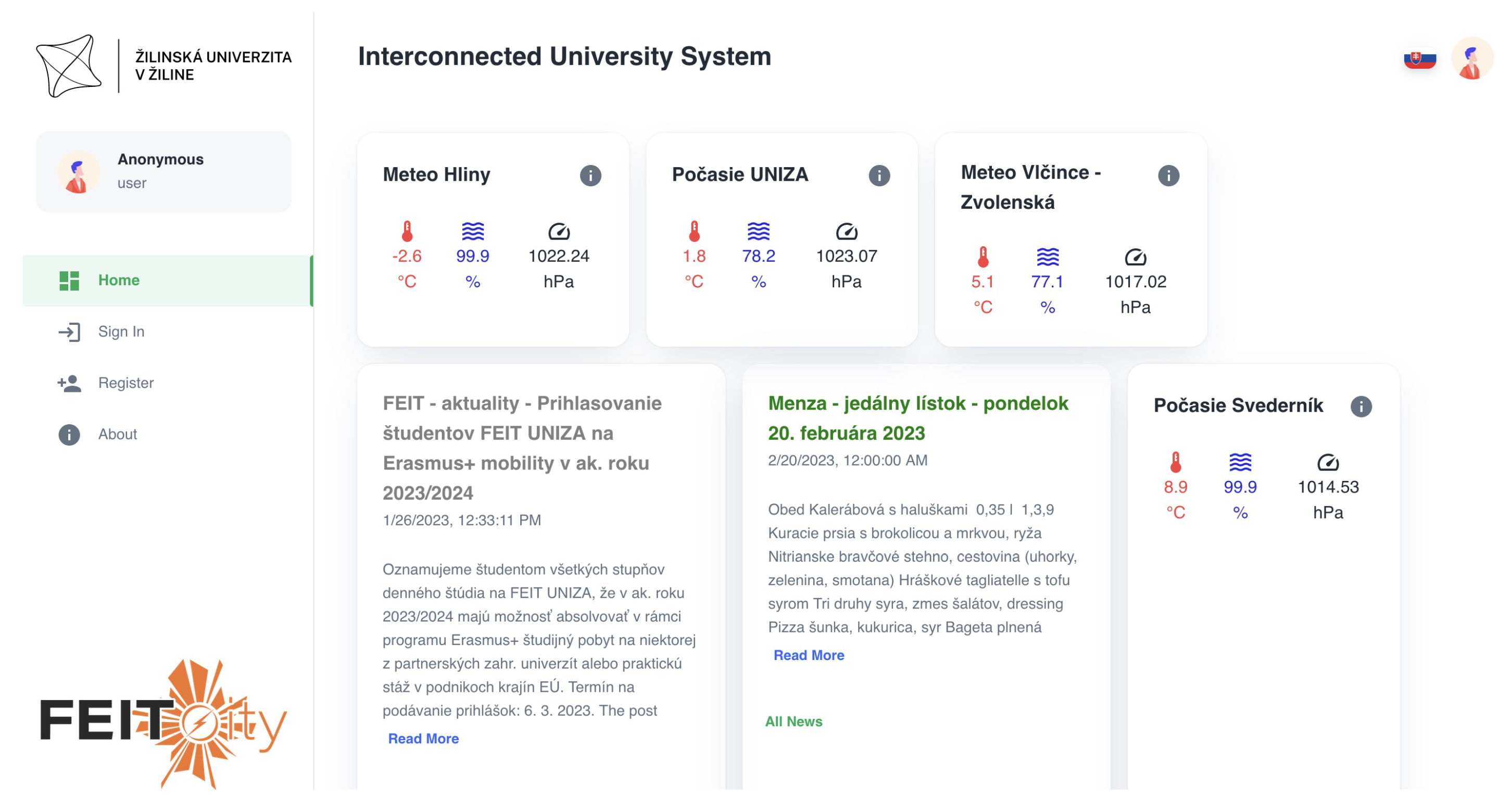
Task: Click the About info icon in sidebar
Action: click(69, 435)
